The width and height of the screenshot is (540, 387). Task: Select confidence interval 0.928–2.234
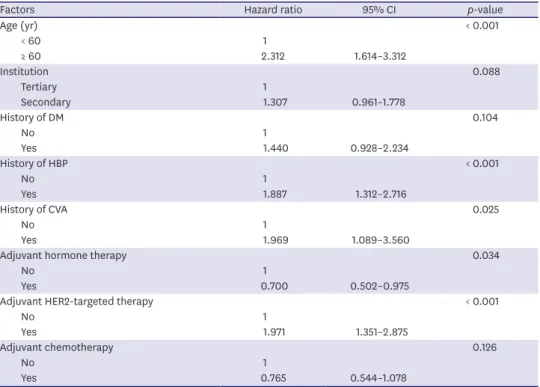[x=380, y=148]
